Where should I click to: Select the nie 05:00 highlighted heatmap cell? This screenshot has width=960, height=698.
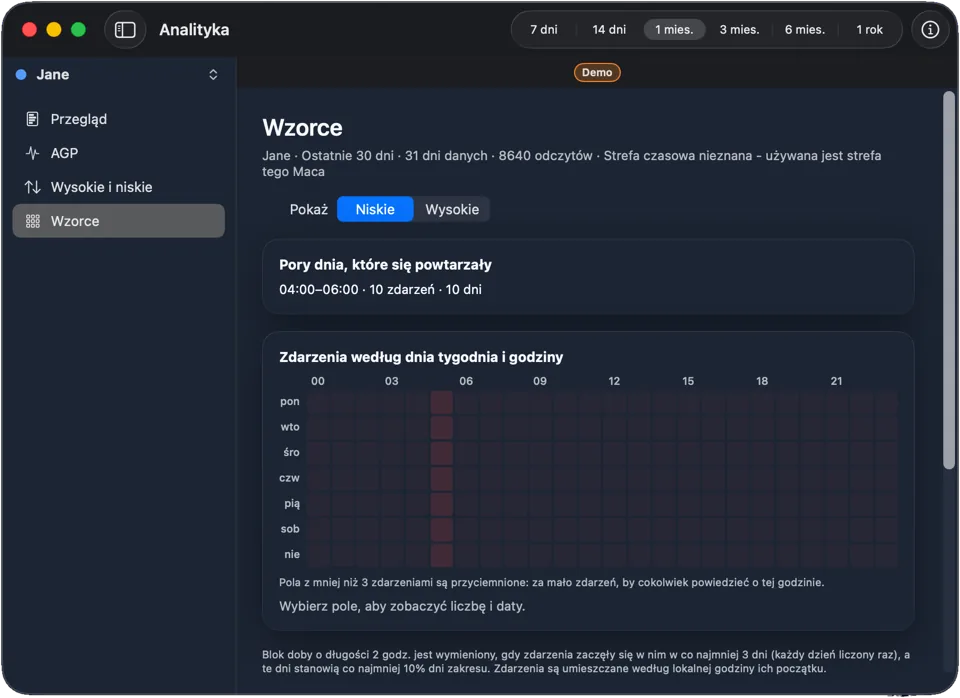click(x=441, y=555)
